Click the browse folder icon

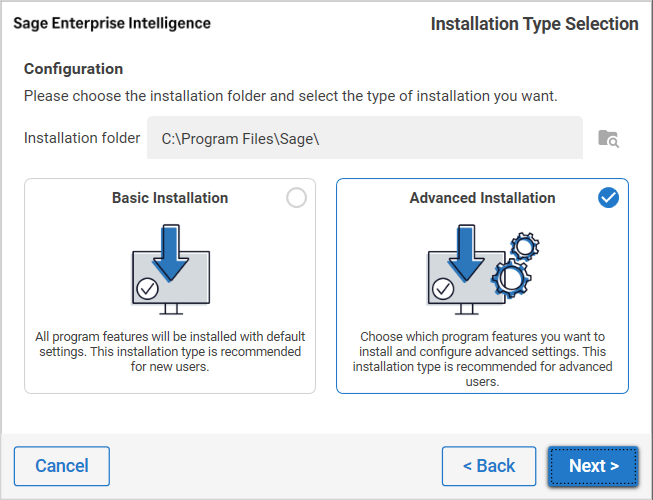click(x=608, y=138)
